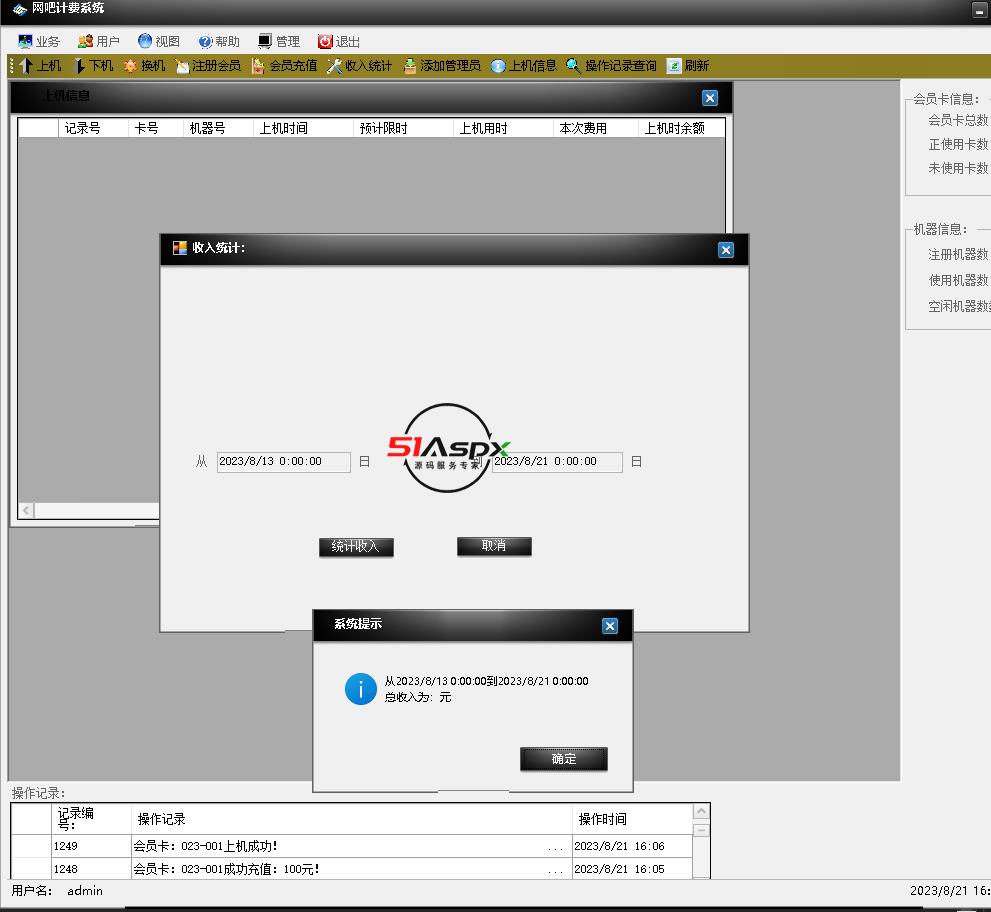Close the 上机信息 window
This screenshot has height=912, width=991.
[710, 98]
